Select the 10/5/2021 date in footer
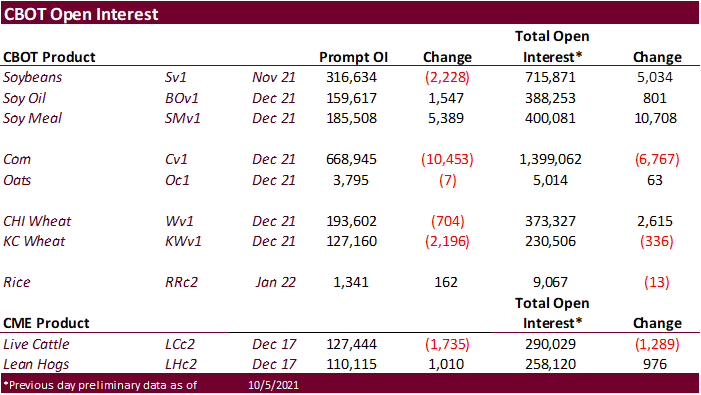The width and height of the screenshot is (701, 395). pos(273,385)
